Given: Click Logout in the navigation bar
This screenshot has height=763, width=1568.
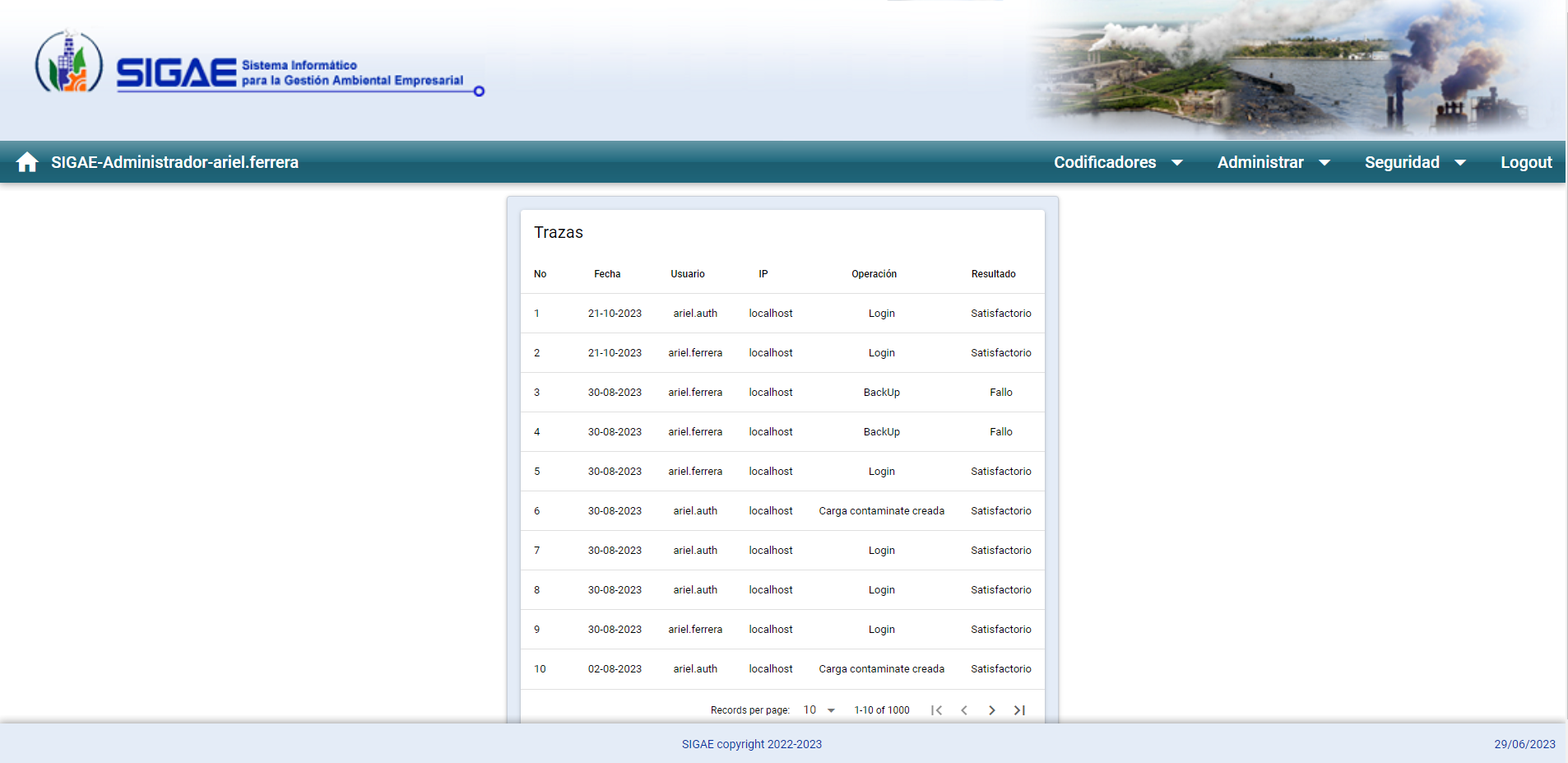Looking at the screenshot, I should pyautogui.click(x=1526, y=162).
